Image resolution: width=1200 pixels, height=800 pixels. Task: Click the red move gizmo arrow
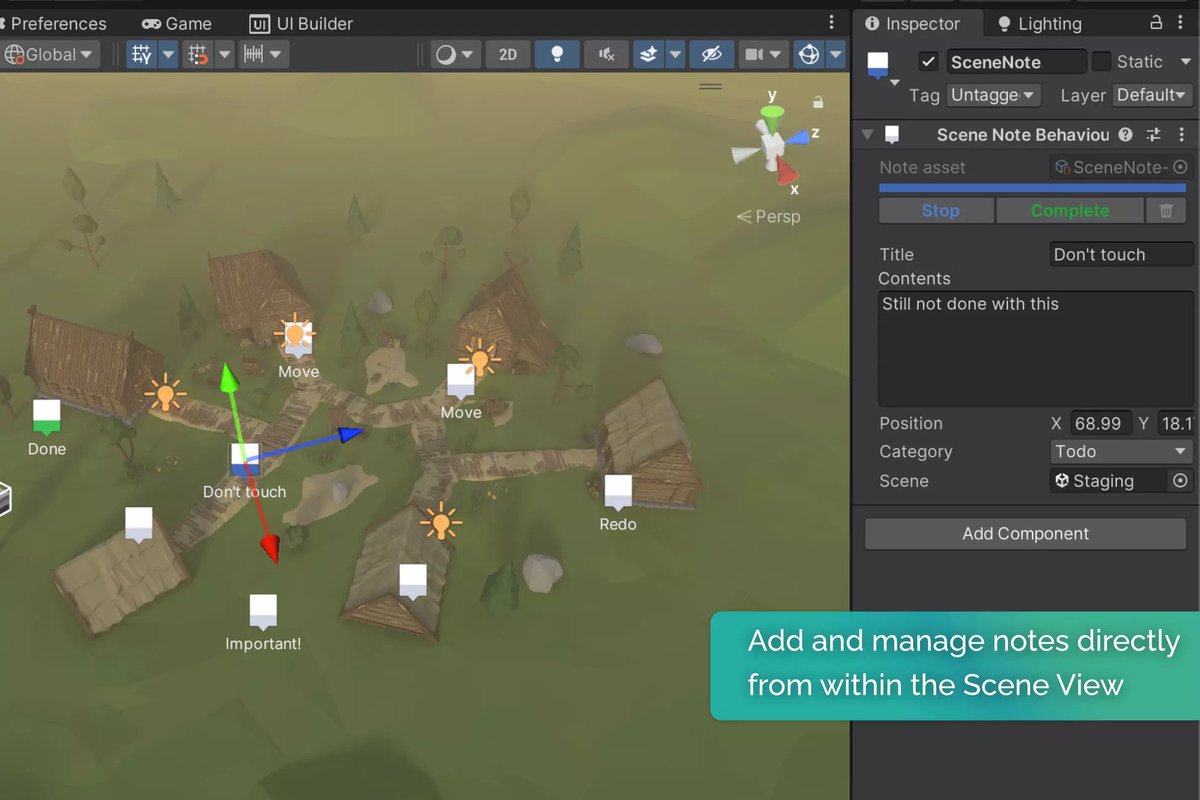[270, 547]
